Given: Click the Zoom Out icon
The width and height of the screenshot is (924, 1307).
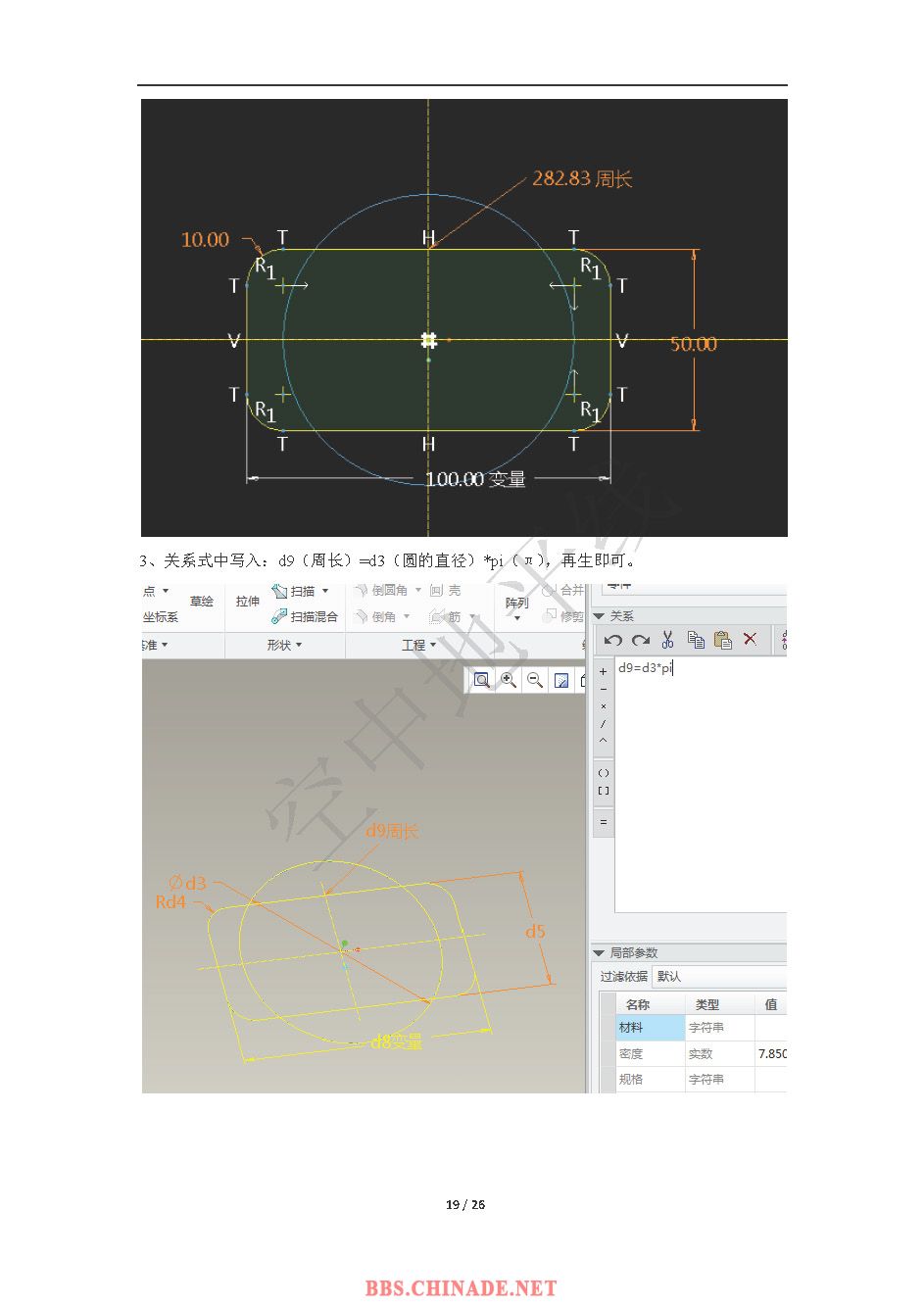Looking at the screenshot, I should coord(535,680).
